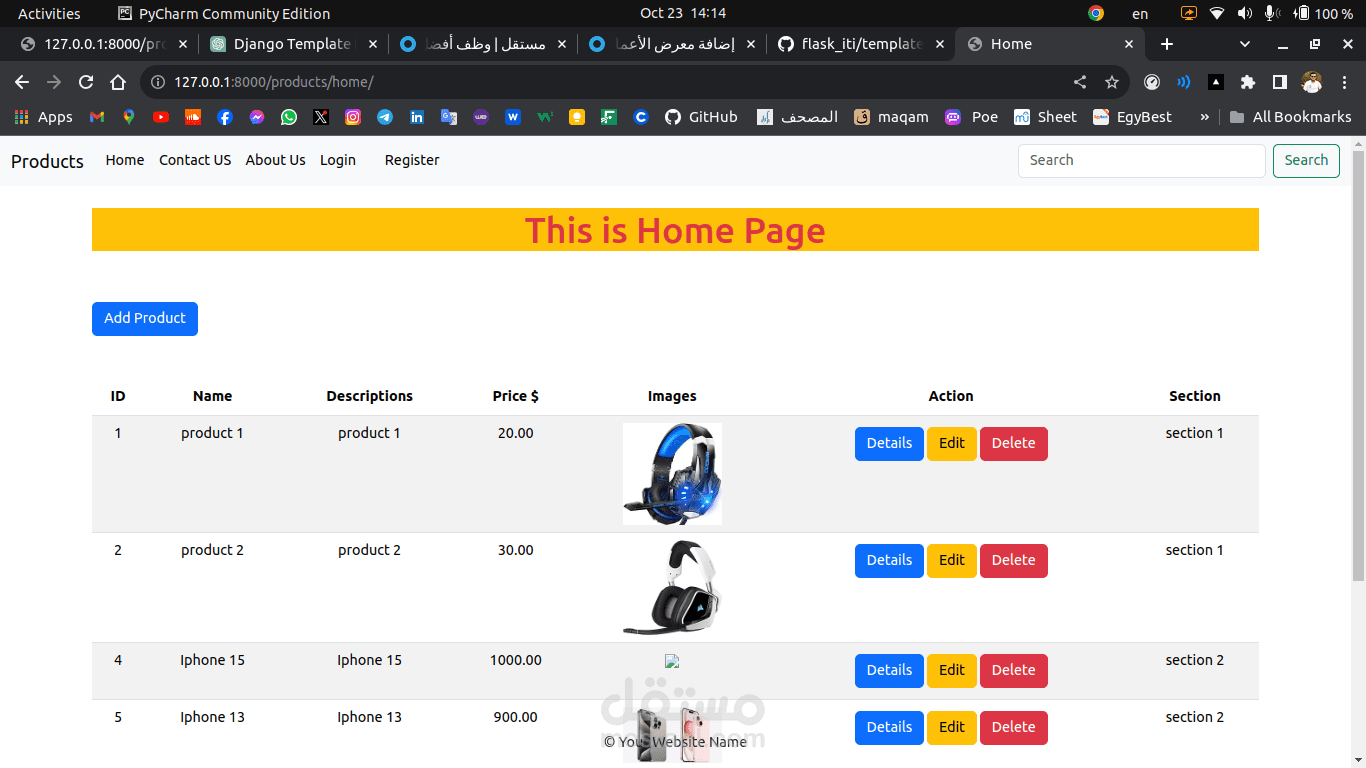This screenshot has width=1366, height=768.
Task: Expand the hidden bookmarks chevron
Action: pos(1204,117)
